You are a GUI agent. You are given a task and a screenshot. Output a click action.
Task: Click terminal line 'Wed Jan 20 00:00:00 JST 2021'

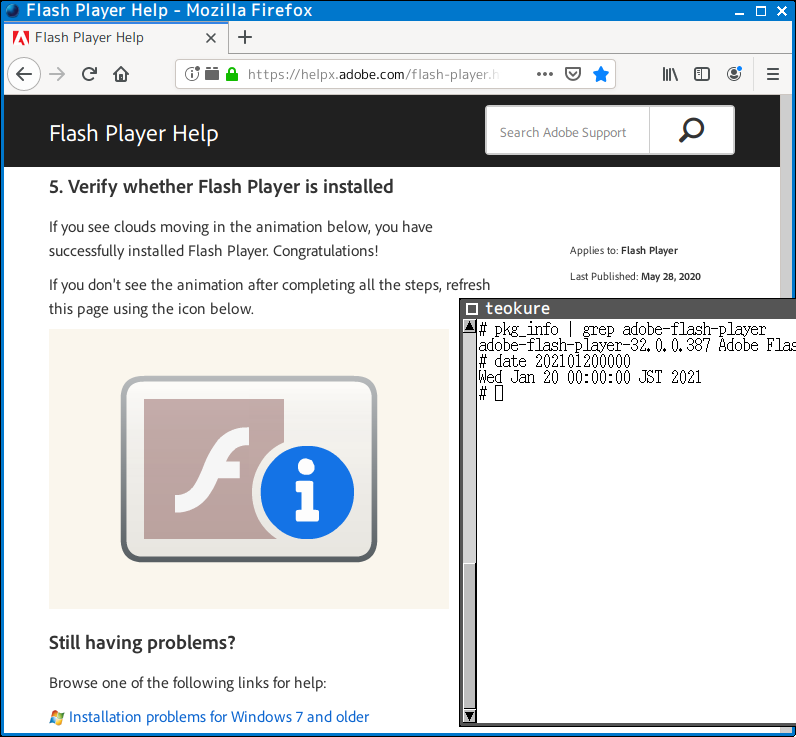pos(590,377)
